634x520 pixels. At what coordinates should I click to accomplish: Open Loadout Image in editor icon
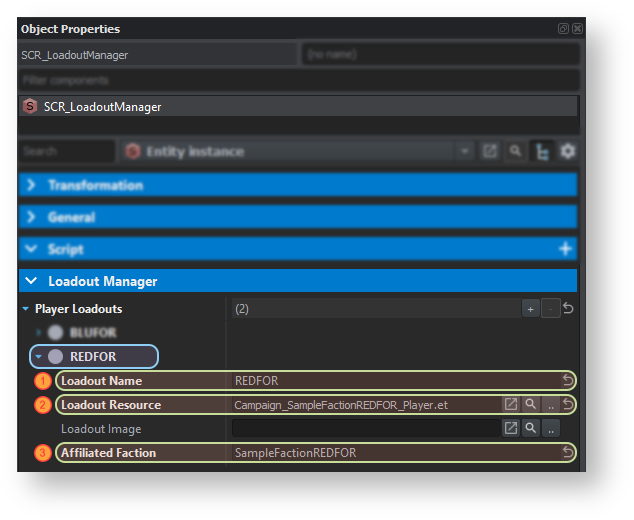point(511,428)
